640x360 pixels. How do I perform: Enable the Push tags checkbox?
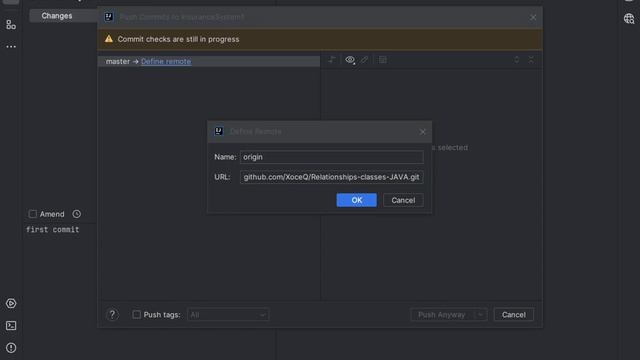pyautogui.click(x=136, y=314)
